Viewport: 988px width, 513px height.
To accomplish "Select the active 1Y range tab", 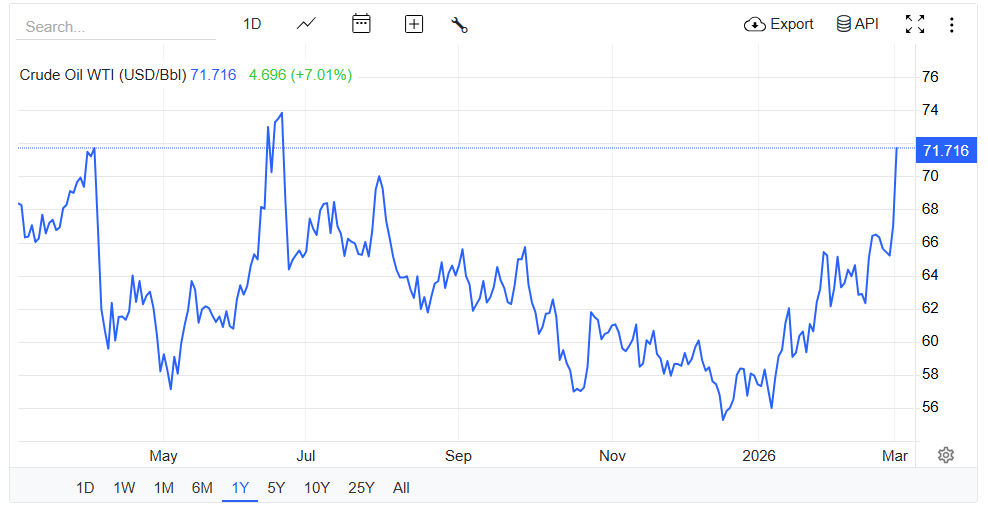I will [x=240, y=488].
